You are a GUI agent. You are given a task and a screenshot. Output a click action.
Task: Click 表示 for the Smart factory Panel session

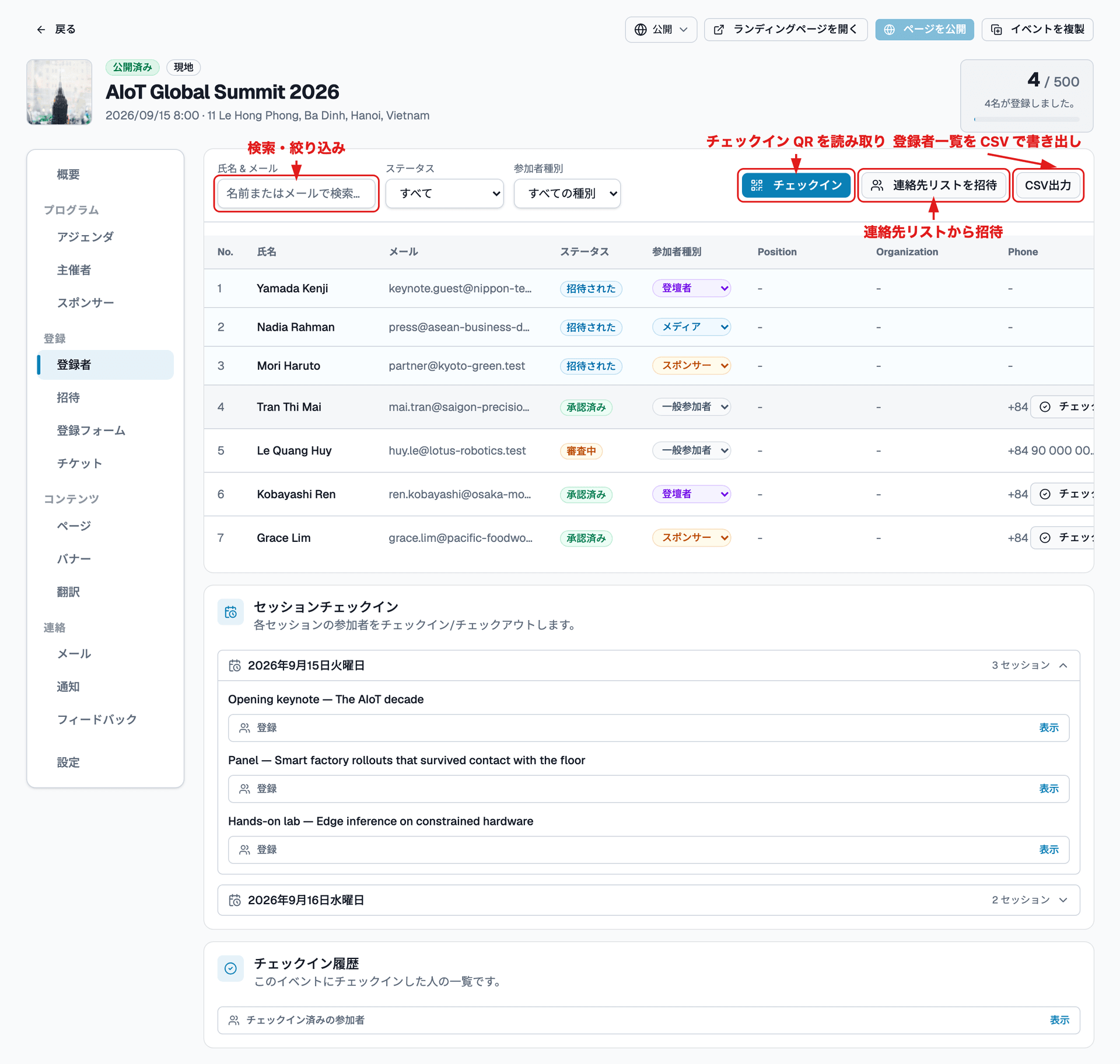point(1048,789)
